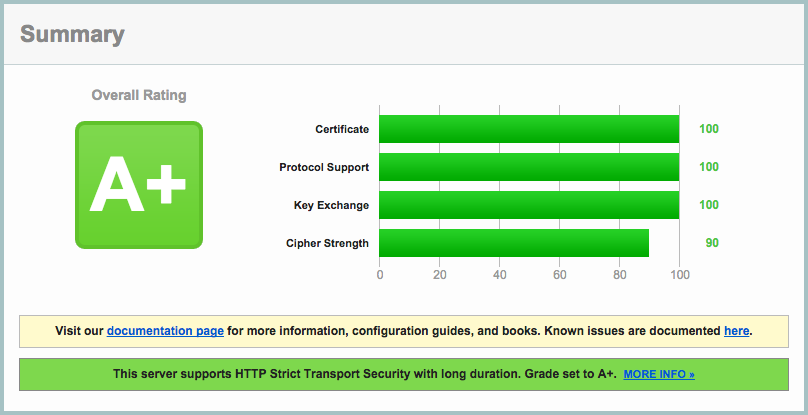808x415 pixels.
Task: Click the Protocol Support score value 100
Action: [709, 167]
